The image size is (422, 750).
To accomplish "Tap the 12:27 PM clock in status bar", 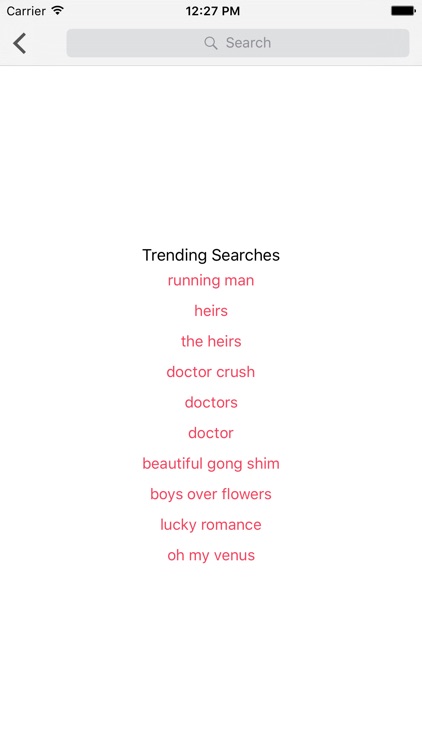I will coord(212,11).
